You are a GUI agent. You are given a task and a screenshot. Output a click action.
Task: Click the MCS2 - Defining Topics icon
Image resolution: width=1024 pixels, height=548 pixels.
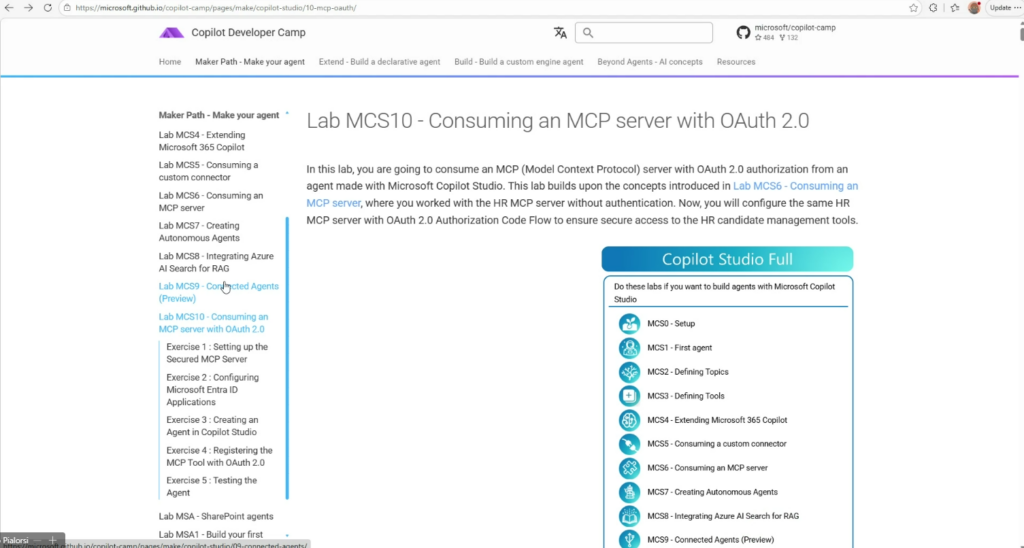pos(630,372)
